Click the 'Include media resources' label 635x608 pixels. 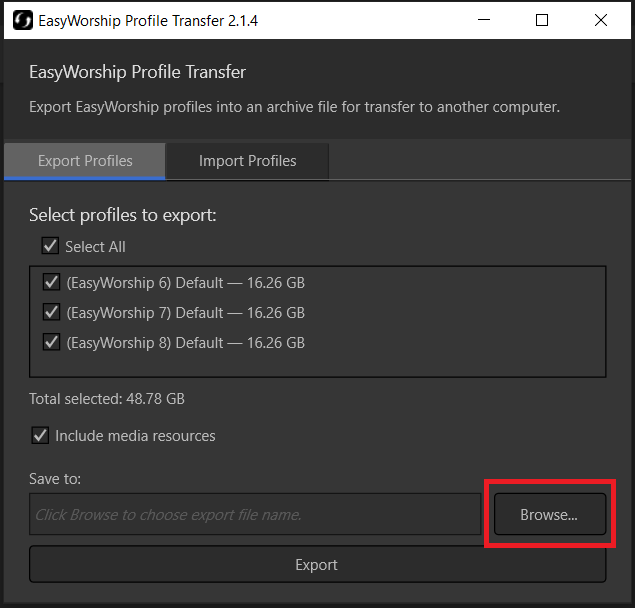135,436
